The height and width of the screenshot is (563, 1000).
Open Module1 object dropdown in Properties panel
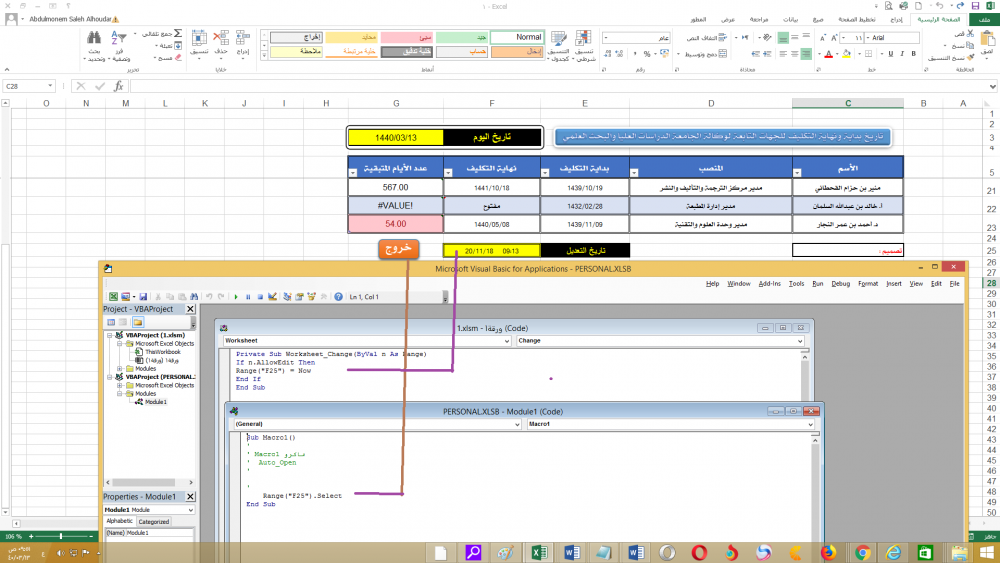click(190, 510)
